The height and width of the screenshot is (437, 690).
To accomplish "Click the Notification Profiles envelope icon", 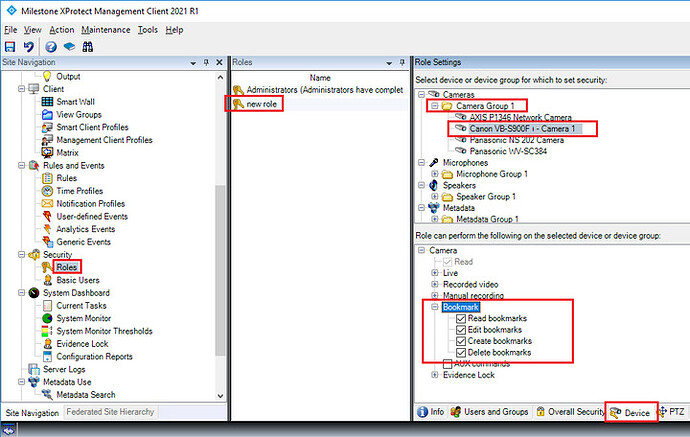I will point(47,204).
